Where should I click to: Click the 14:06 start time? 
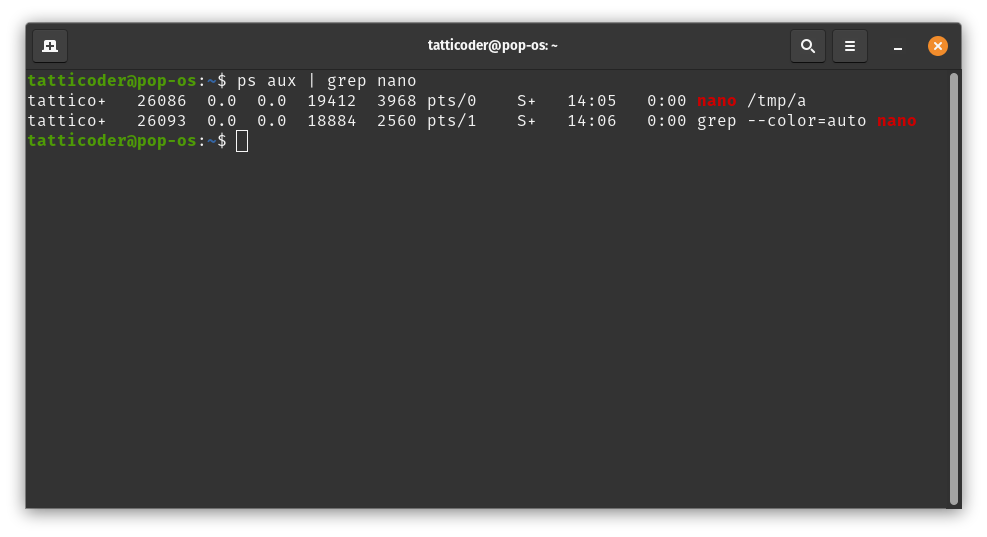click(591, 121)
